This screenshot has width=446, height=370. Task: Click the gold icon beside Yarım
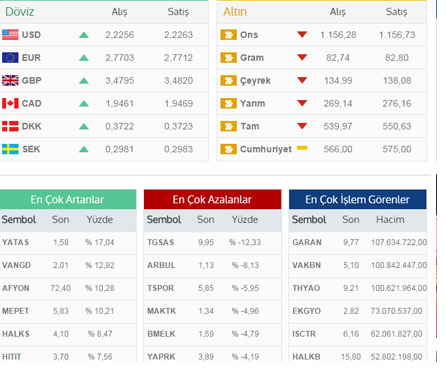(x=228, y=103)
